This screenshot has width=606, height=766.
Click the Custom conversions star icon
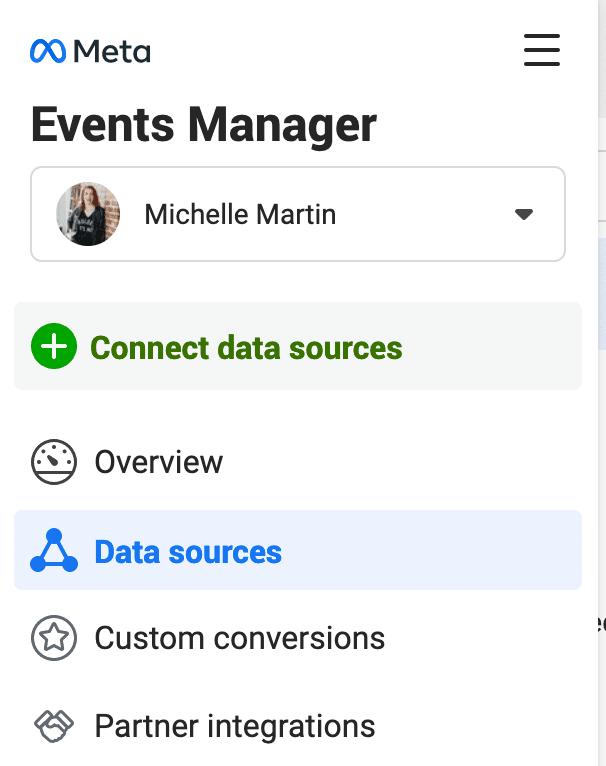(x=54, y=638)
